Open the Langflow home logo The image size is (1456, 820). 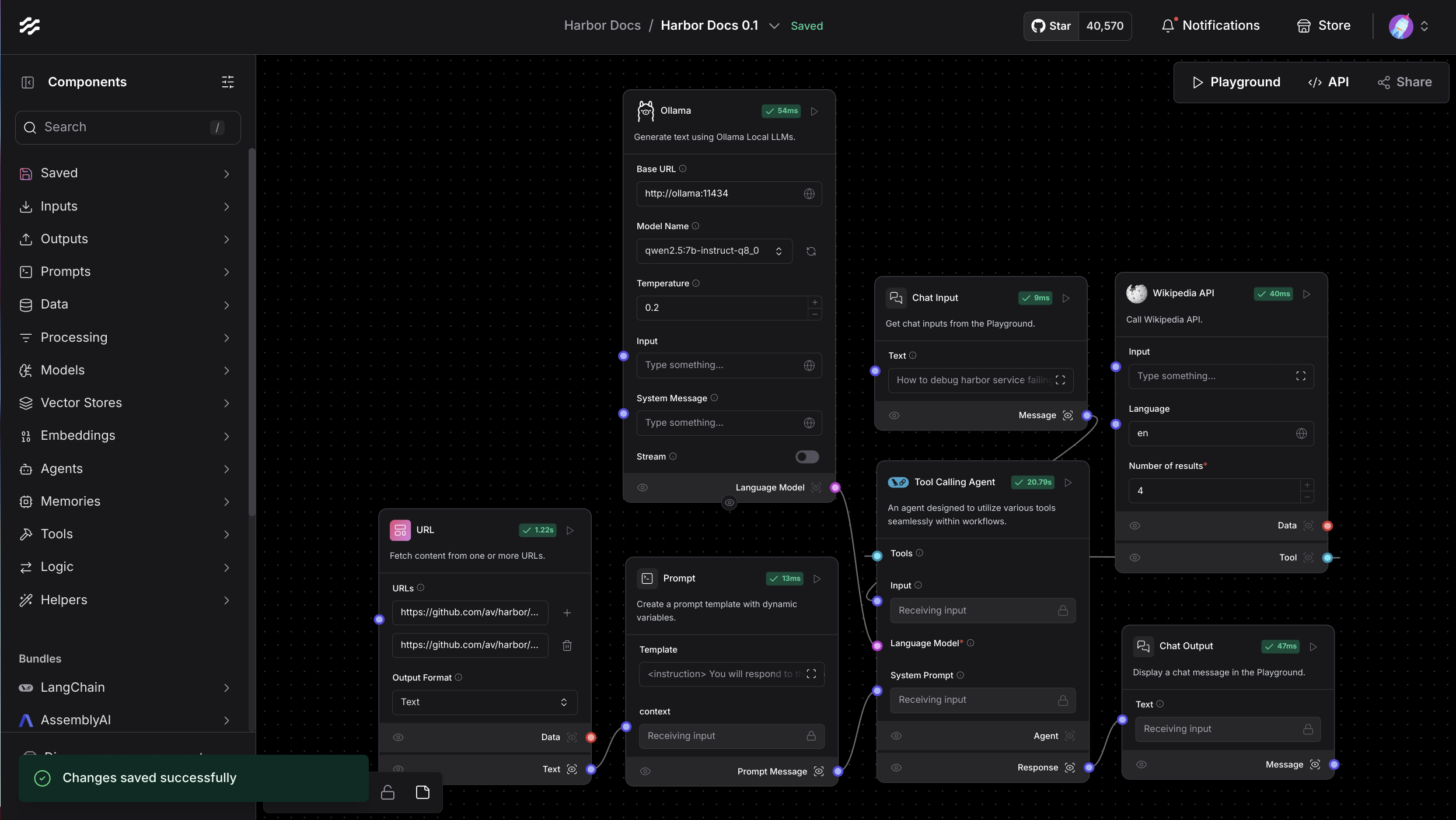30,26
